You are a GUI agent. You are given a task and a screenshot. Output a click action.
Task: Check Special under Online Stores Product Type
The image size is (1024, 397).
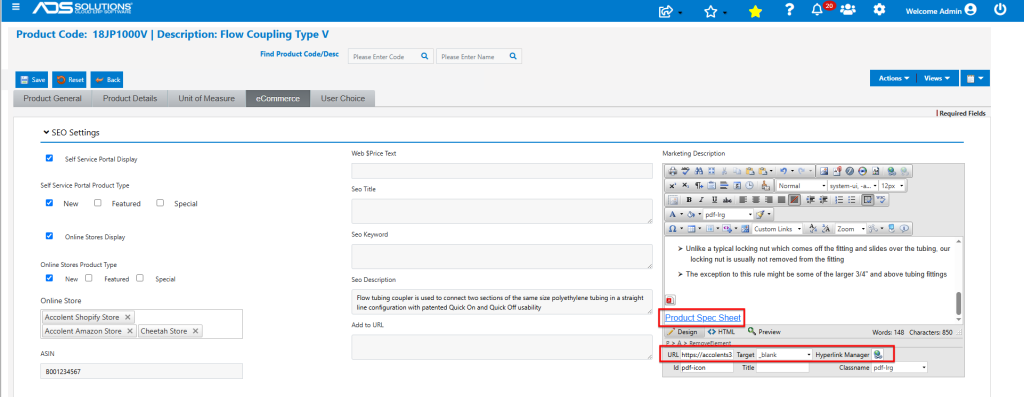point(140,278)
